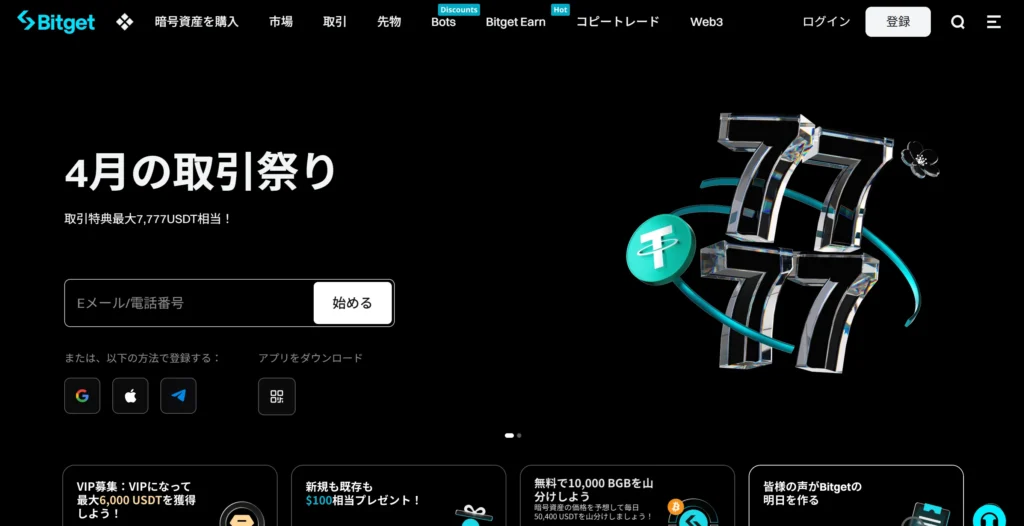Click the 始める button

tap(353, 303)
